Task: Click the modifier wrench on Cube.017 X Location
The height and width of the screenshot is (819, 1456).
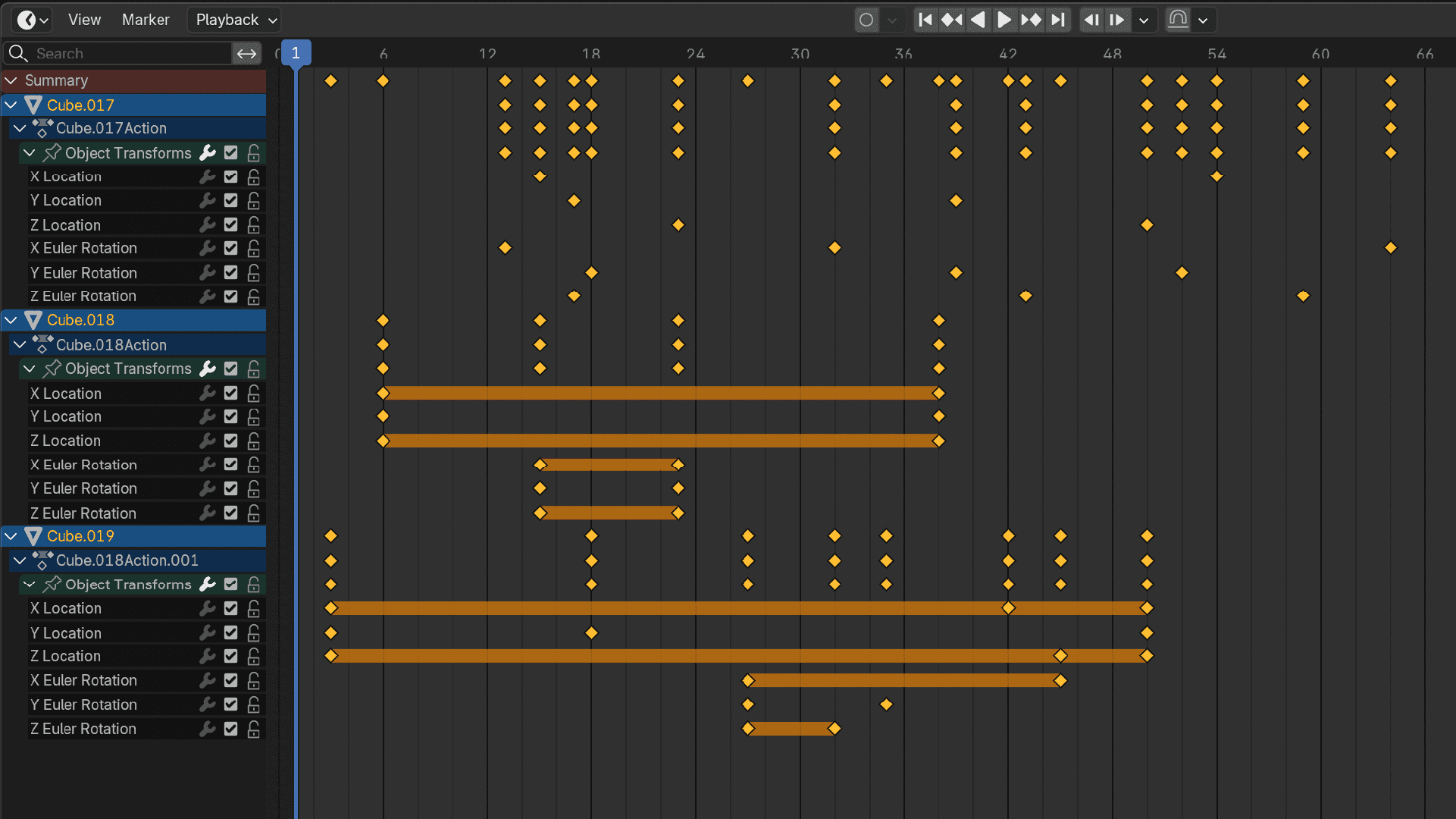Action: point(207,177)
